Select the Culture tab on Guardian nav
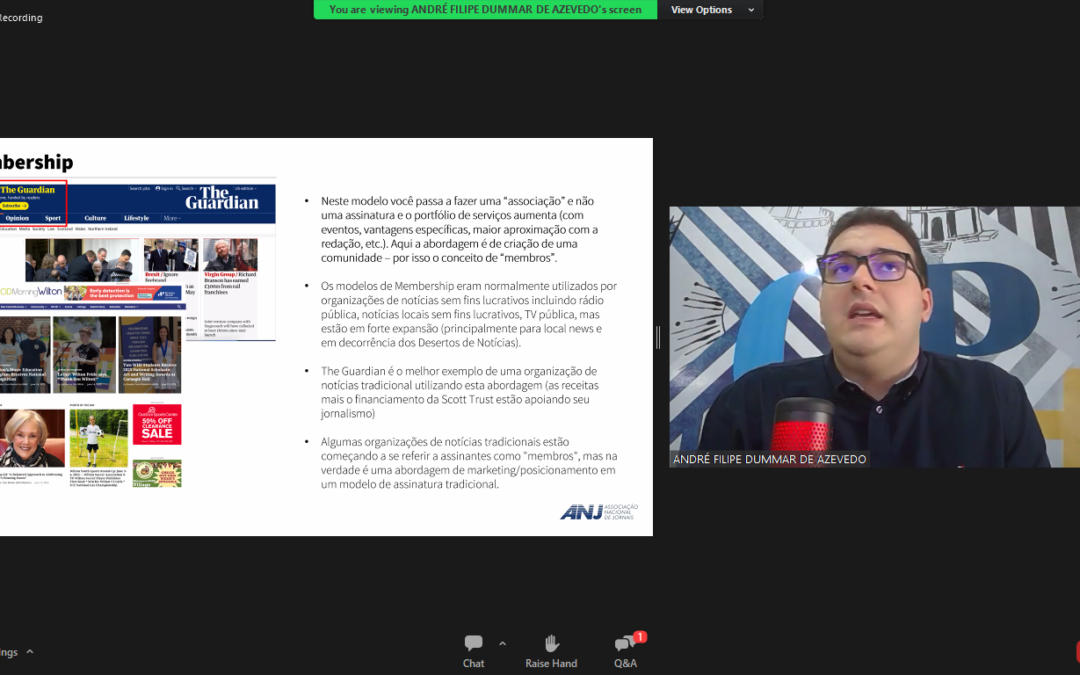This screenshot has height=675, width=1080. (x=95, y=218)
